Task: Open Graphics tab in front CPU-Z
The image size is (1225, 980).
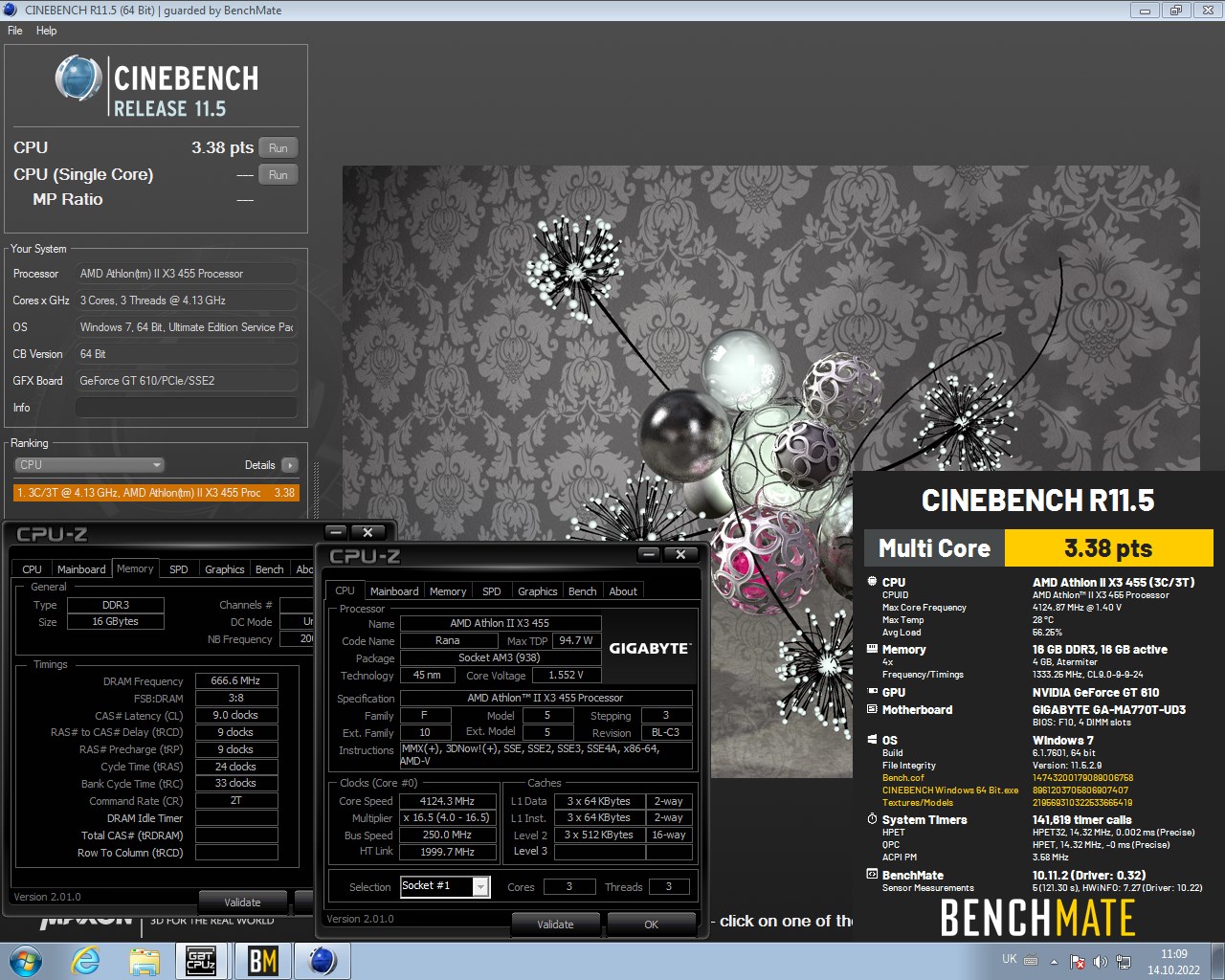Action: tap(538, 591)
